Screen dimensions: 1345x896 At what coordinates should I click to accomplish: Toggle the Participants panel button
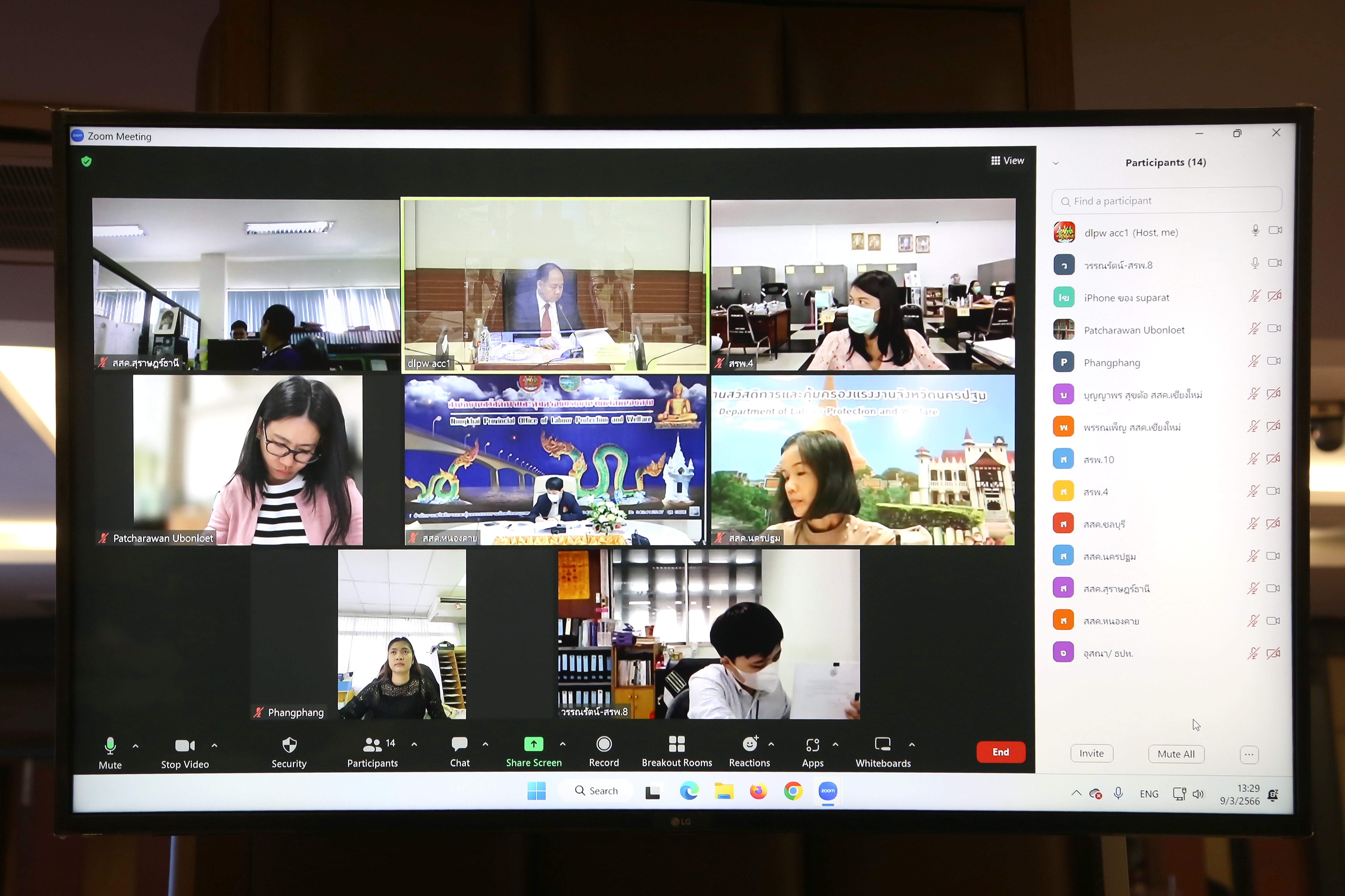(x=373, y=745)
